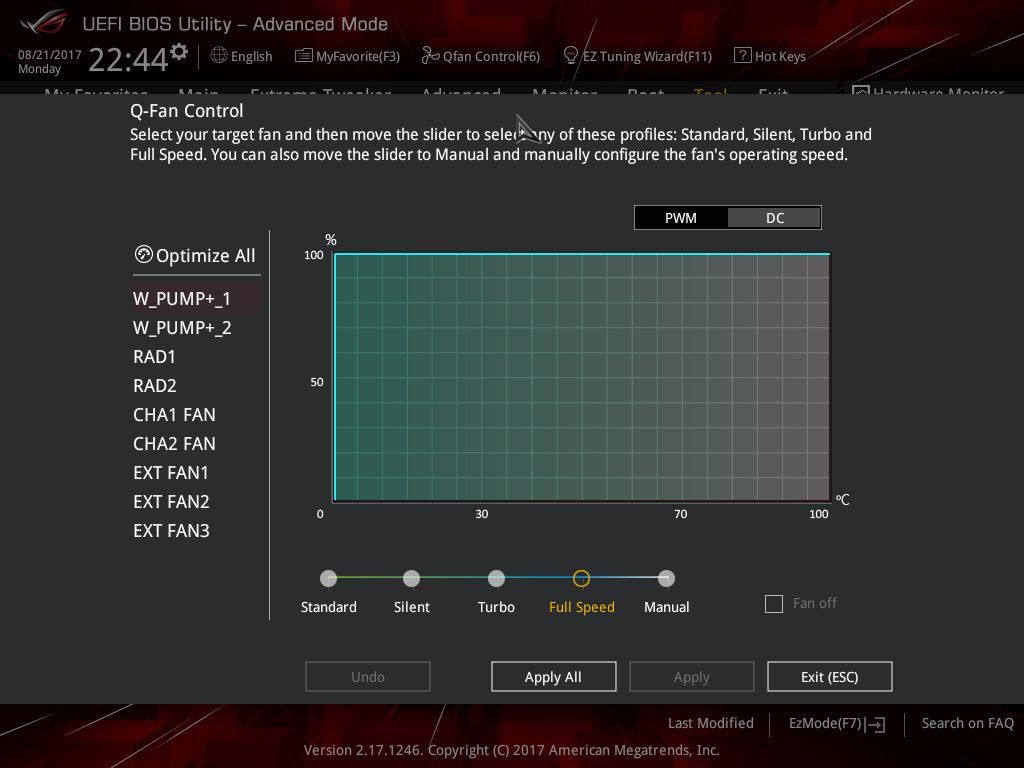Click the Version 2.17.1246 copyright text
The width and height of the screenshot is (1024, 768).
(511, 750)
